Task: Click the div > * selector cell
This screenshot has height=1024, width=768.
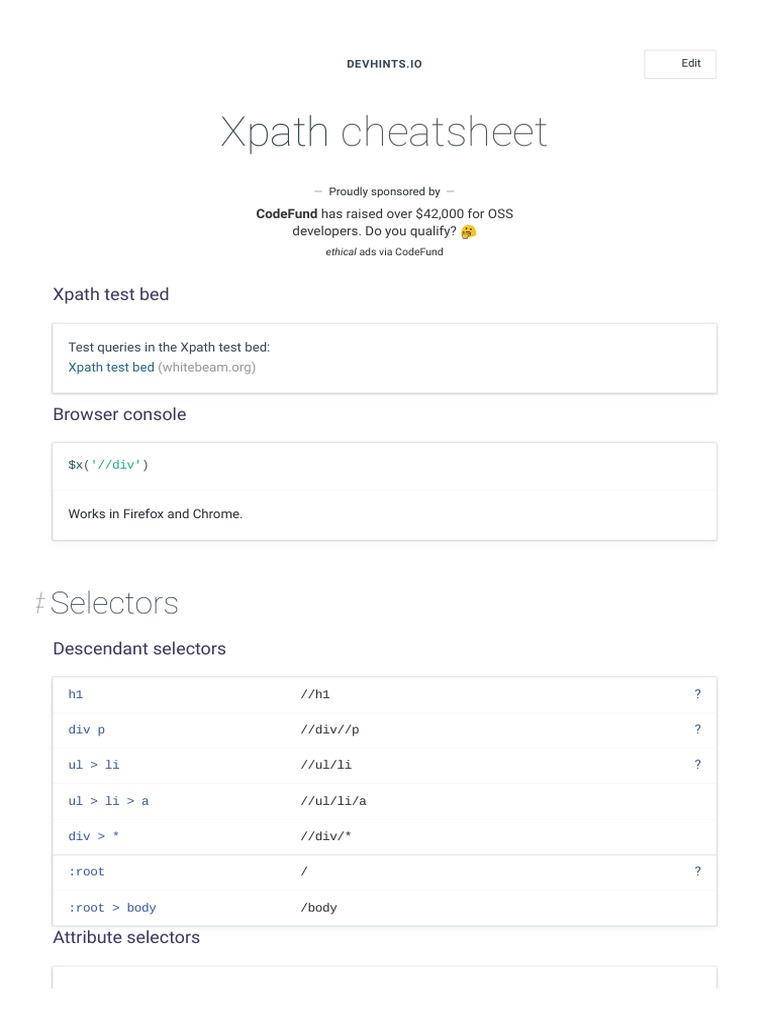Action: tap(93, 836)
